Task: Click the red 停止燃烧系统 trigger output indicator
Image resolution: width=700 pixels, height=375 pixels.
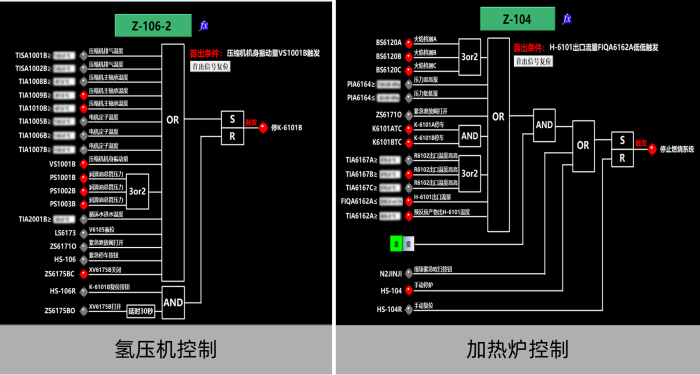Action: pos(652,150)
